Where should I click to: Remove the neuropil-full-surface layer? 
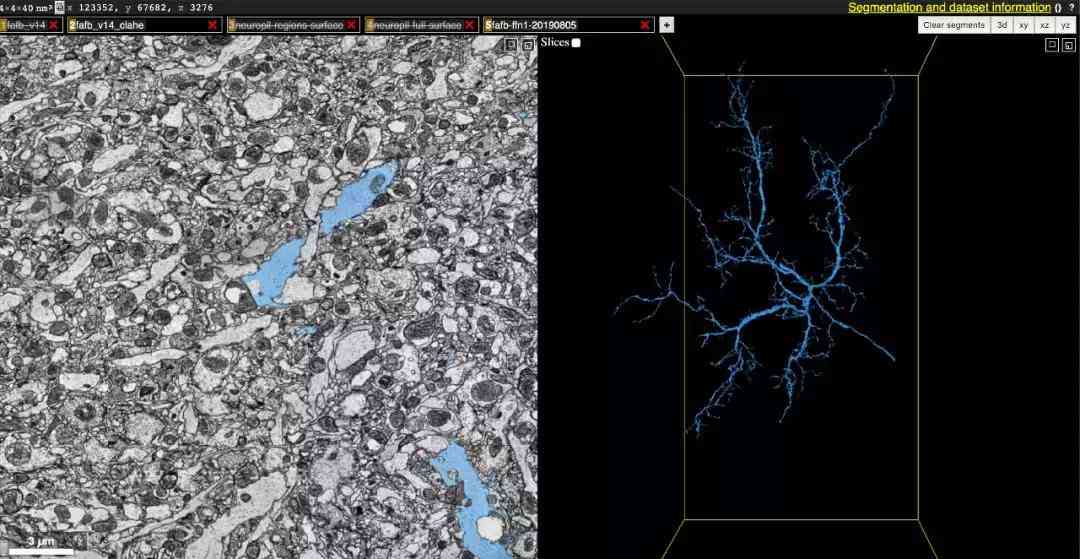click(x=470, y=25)
